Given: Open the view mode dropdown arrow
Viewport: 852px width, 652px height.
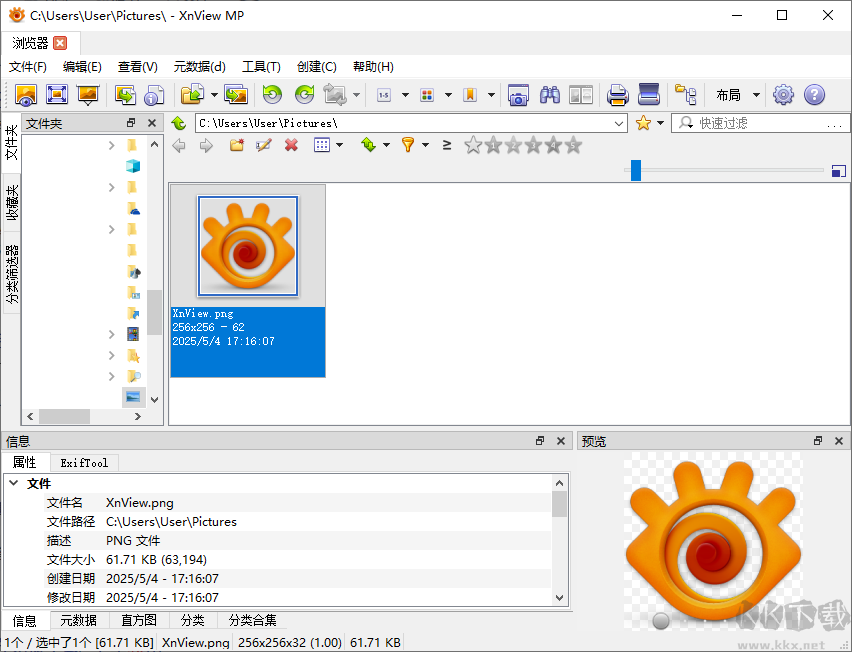Looking at the screenshot, I should point(340,145).
